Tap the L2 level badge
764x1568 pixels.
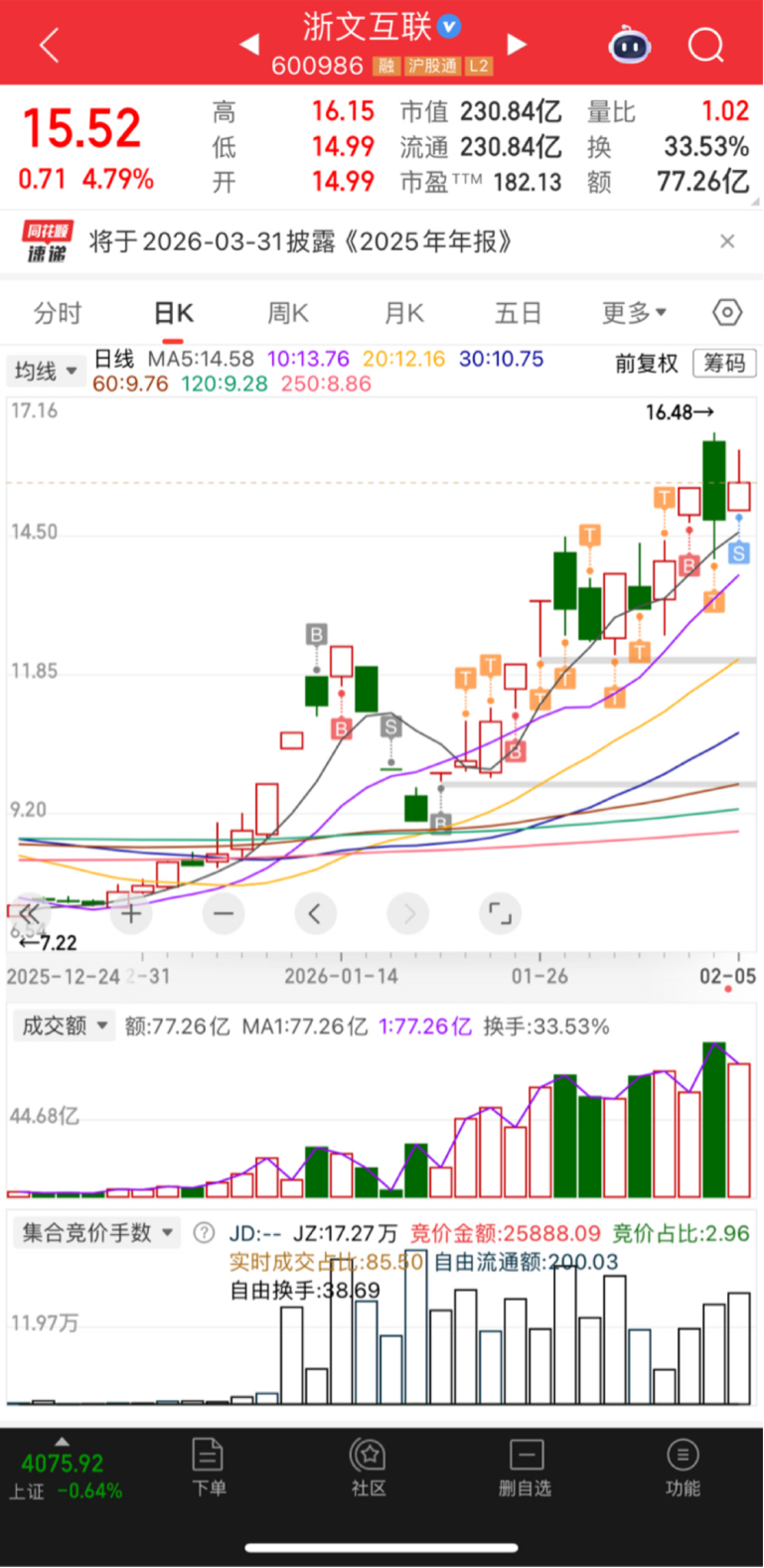479,67
